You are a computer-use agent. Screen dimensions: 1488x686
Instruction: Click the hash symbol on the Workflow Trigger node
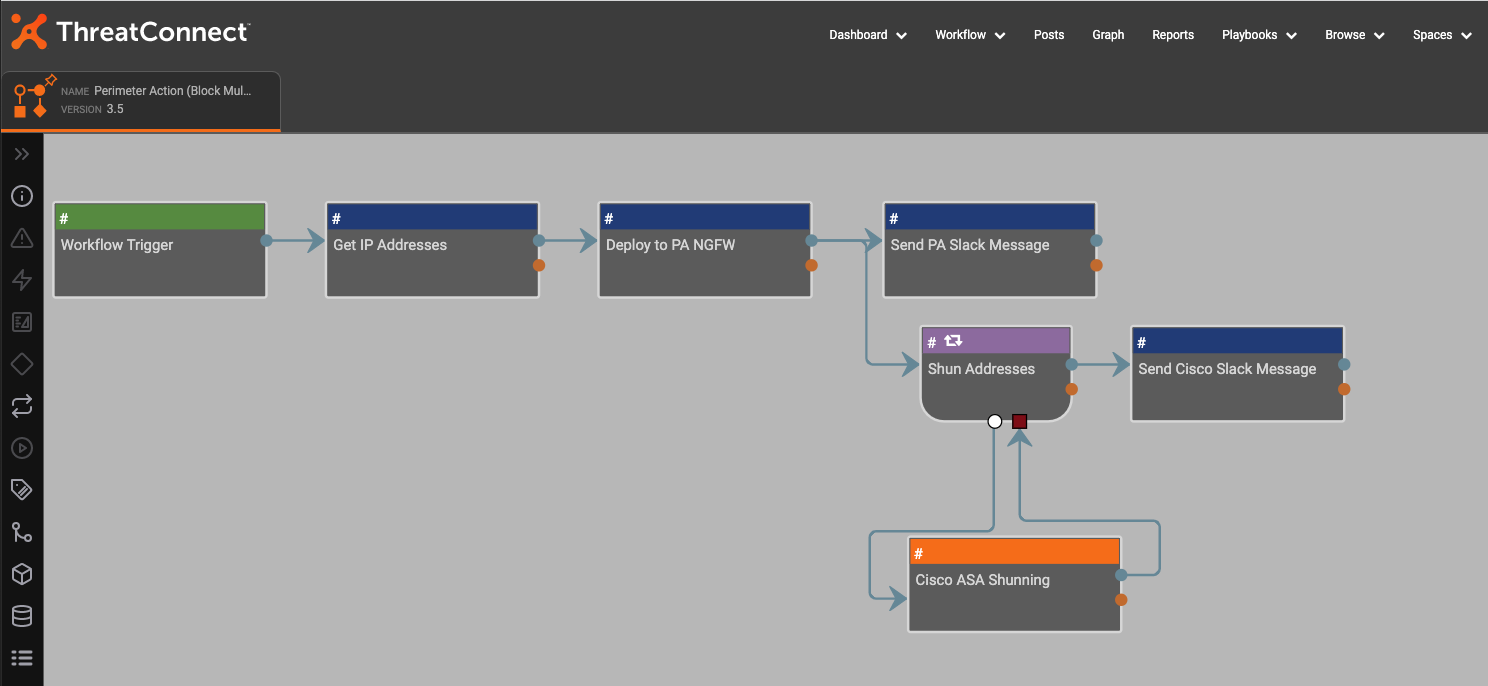[64, 218]
